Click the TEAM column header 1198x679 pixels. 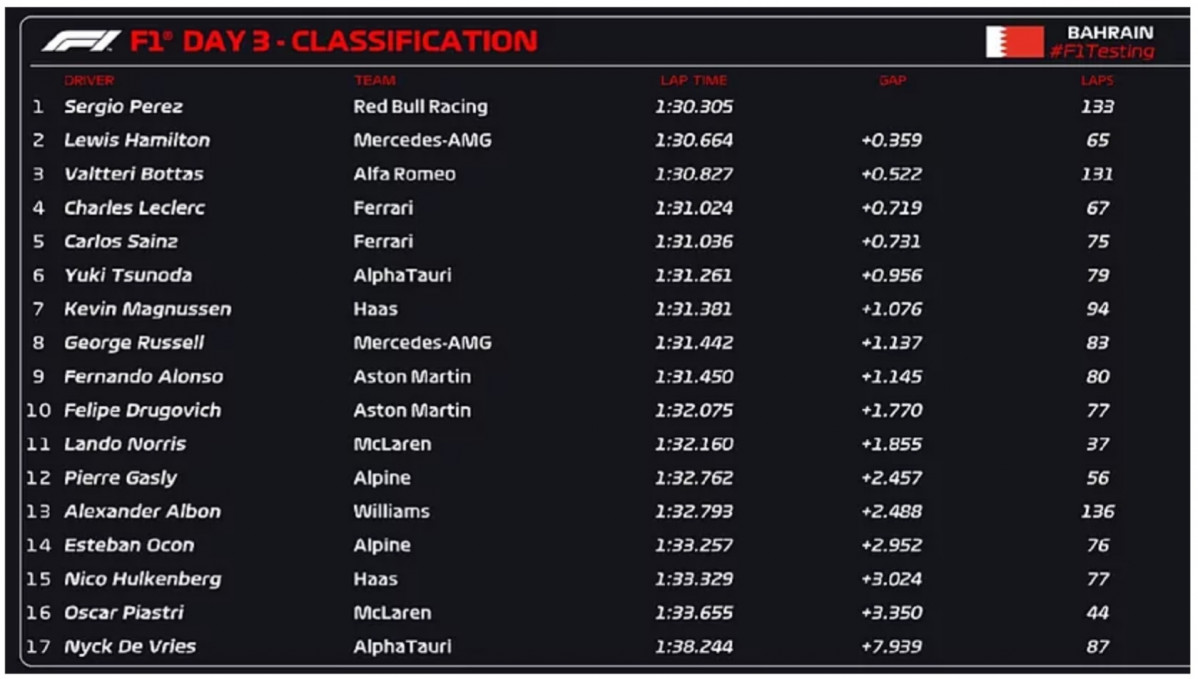374,80
